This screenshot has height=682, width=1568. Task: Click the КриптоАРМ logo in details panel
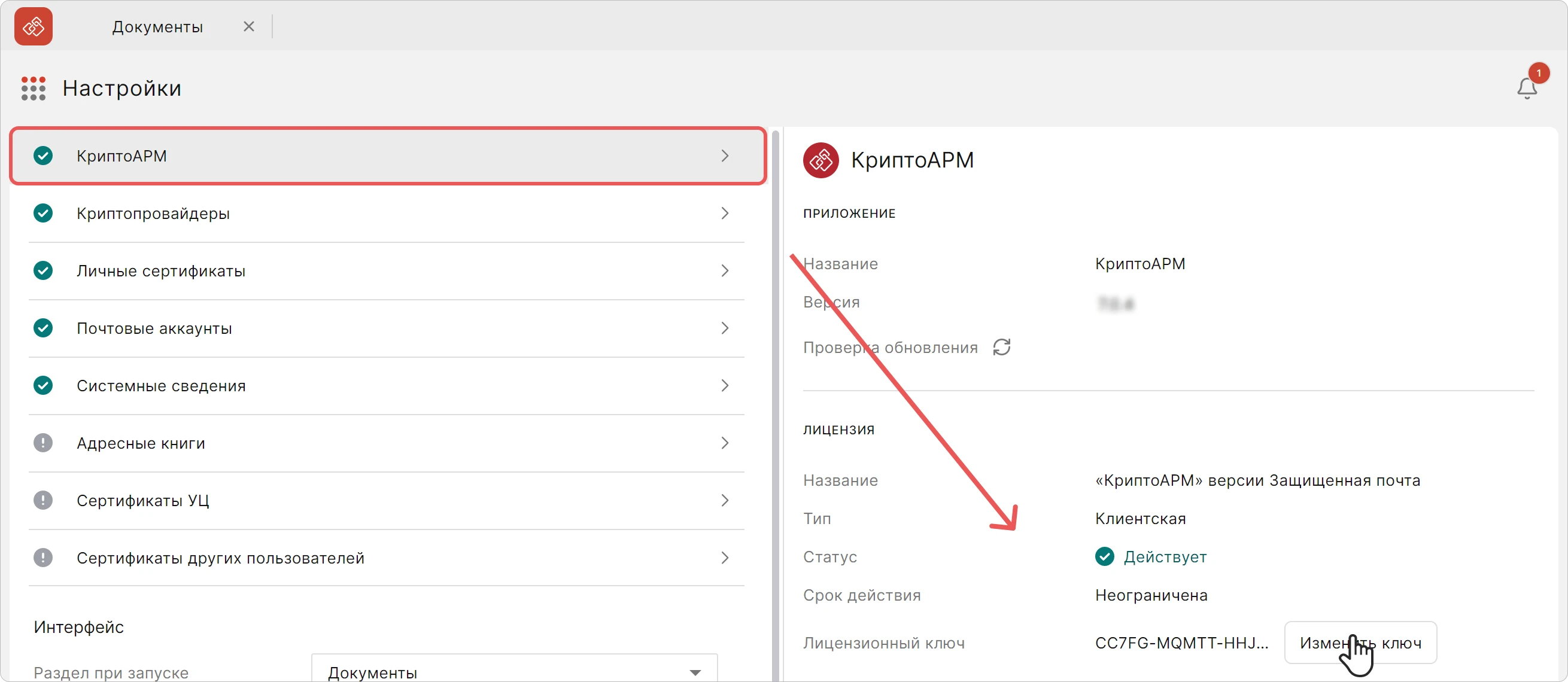coord(821,160)
